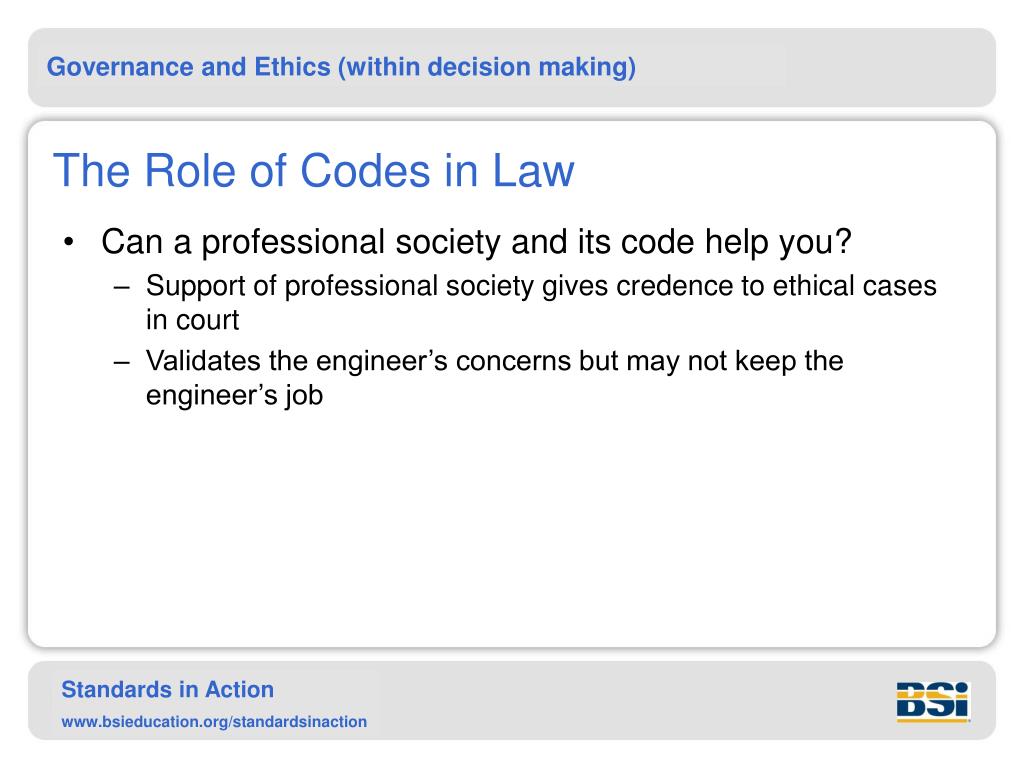
Task: Click the main bullet about professional society
Action: tap(477, 242)
